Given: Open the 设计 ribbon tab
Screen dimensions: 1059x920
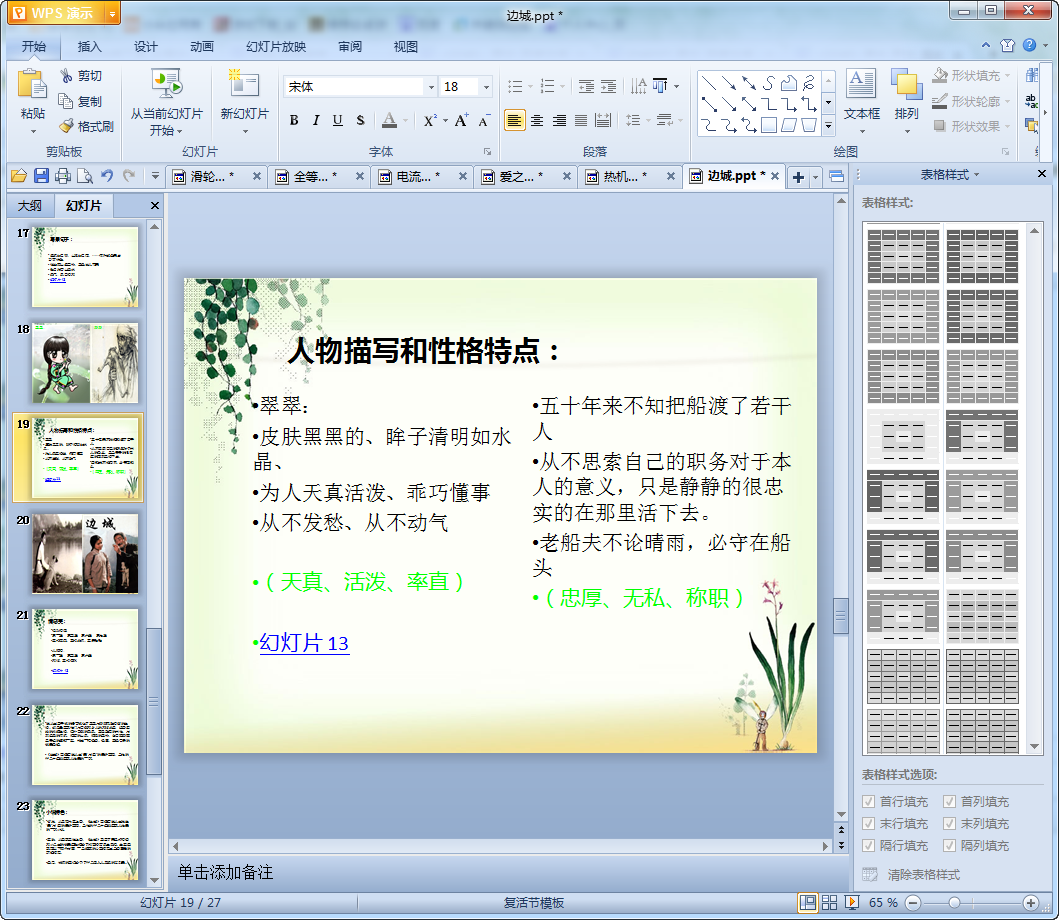Looking at the screenshot, I should point(145,47).
